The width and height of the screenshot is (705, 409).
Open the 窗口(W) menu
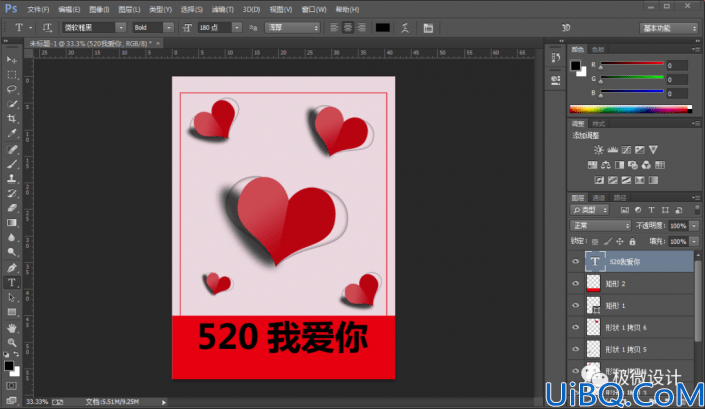[314, 9]
